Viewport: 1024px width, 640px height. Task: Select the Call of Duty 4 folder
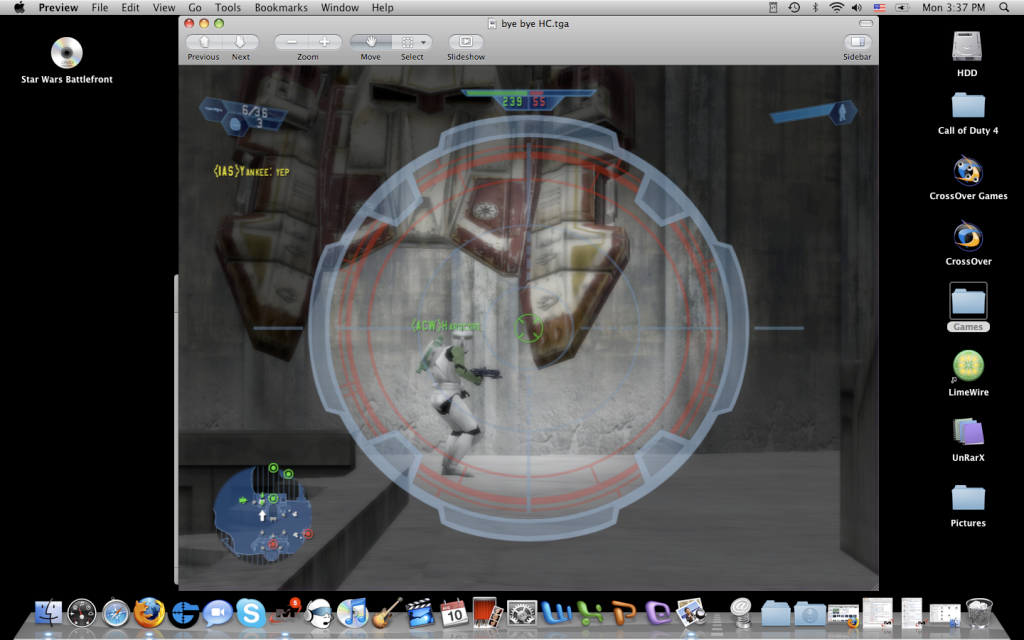[968, 106]
